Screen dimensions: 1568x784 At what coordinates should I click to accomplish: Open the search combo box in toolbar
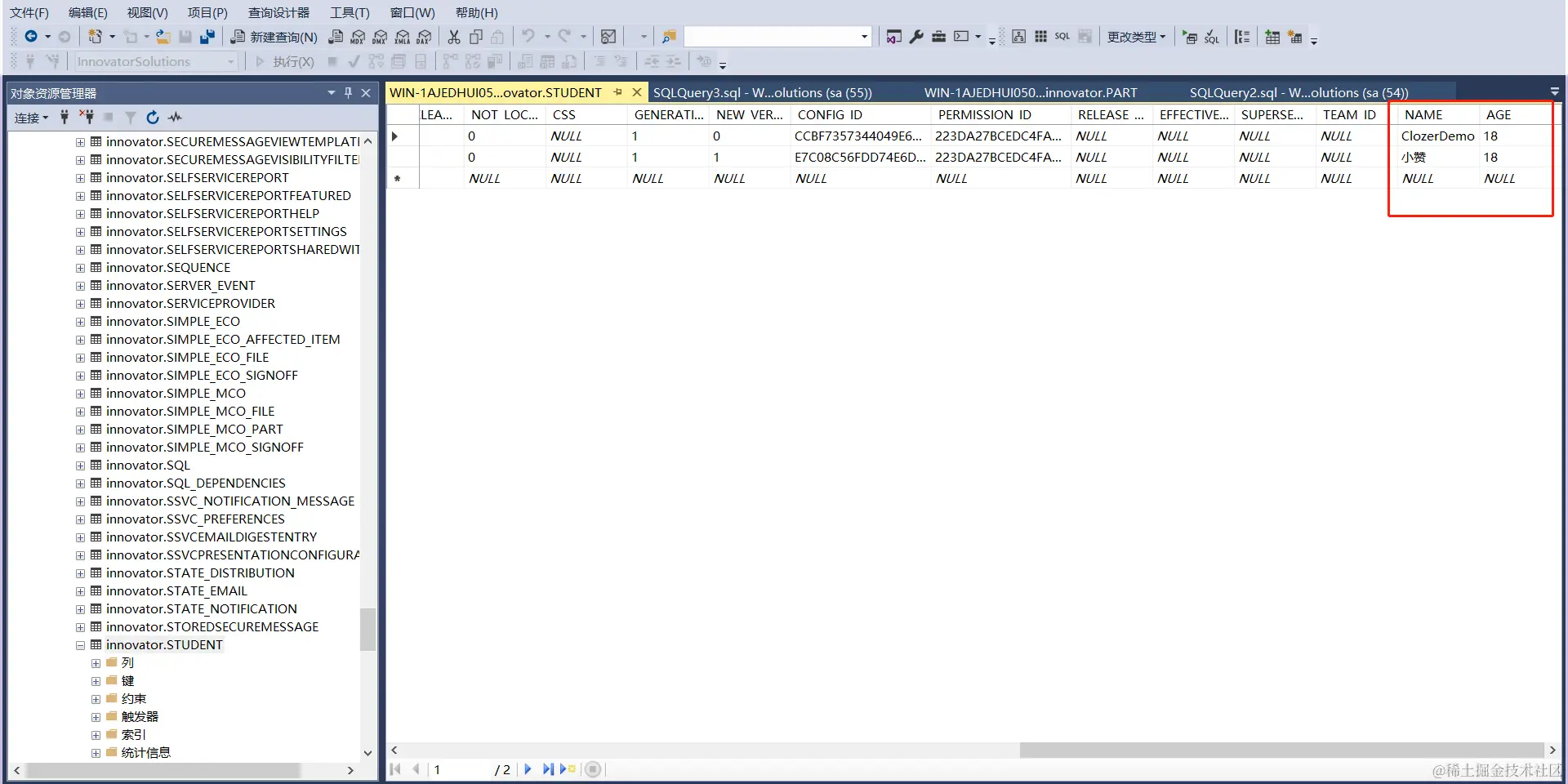(x=778, y=36)
